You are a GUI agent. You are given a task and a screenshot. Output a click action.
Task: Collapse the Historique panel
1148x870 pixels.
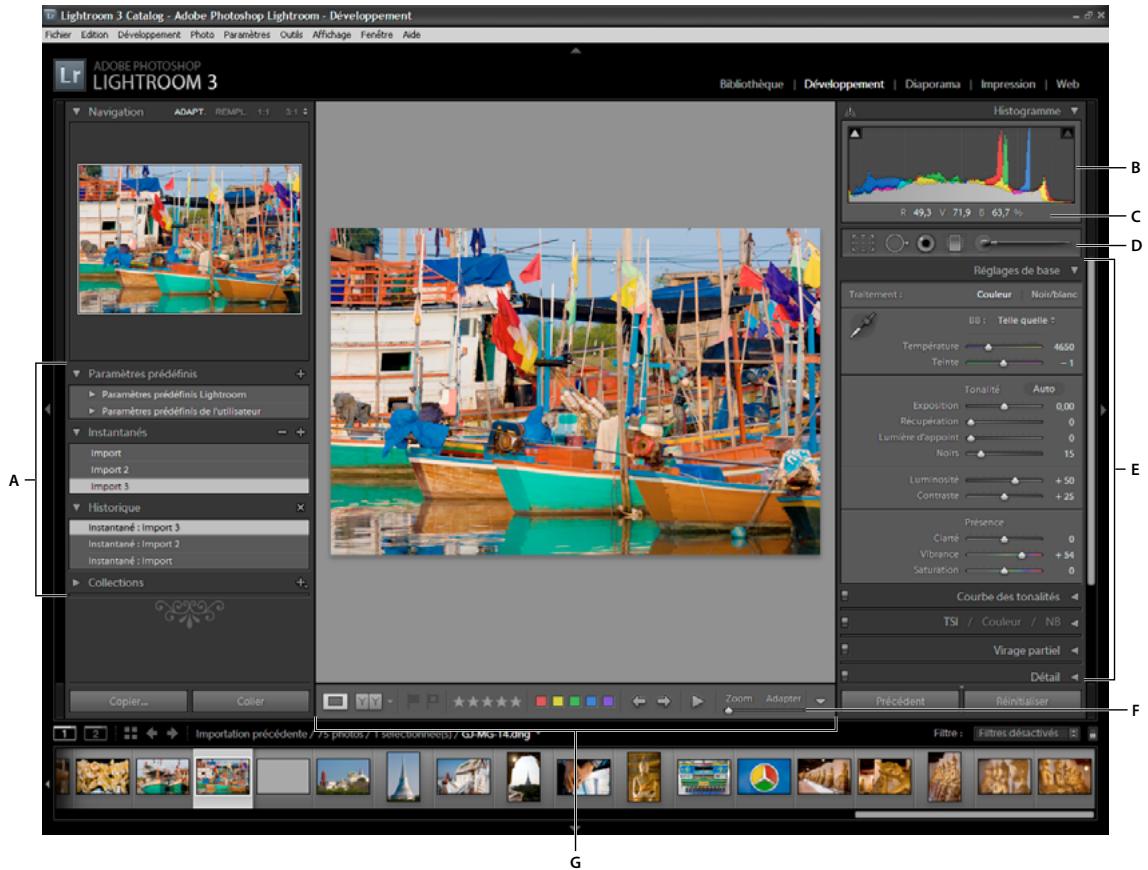coord(76,508)
